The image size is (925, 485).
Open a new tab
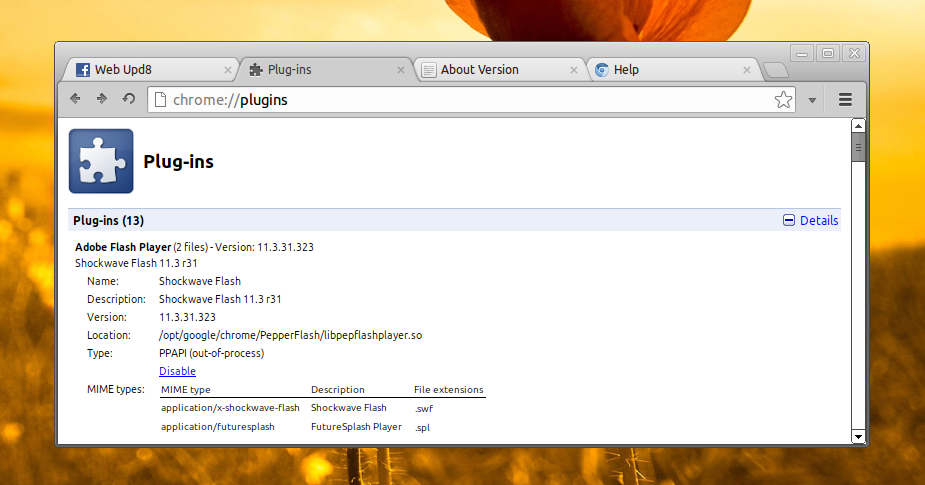tap(776, 71)
